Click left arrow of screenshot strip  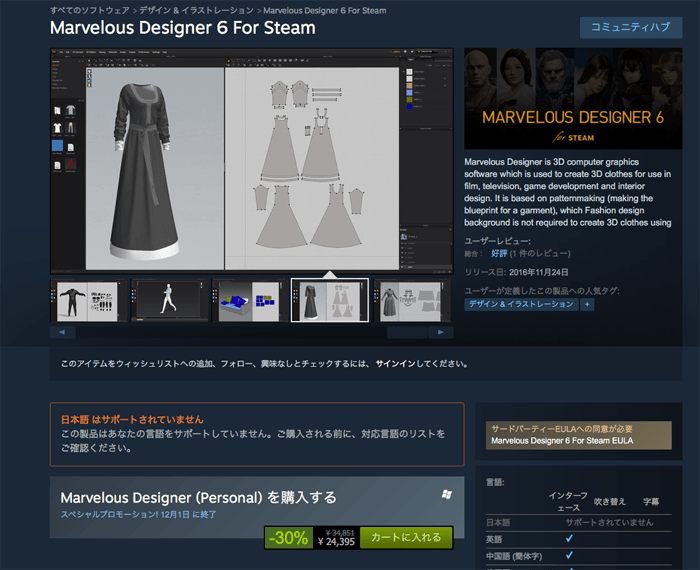62,332
